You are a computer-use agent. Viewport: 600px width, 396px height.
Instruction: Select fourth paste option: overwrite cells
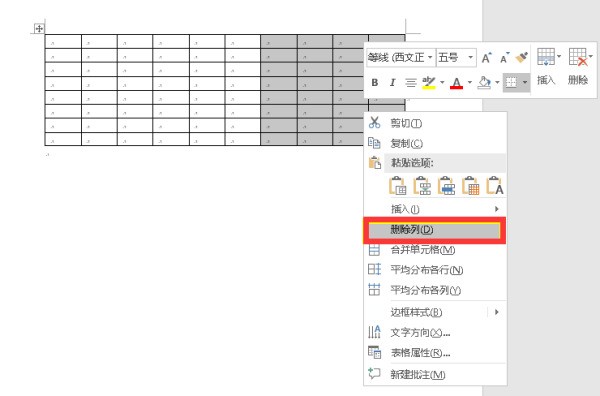coord(471,186)
